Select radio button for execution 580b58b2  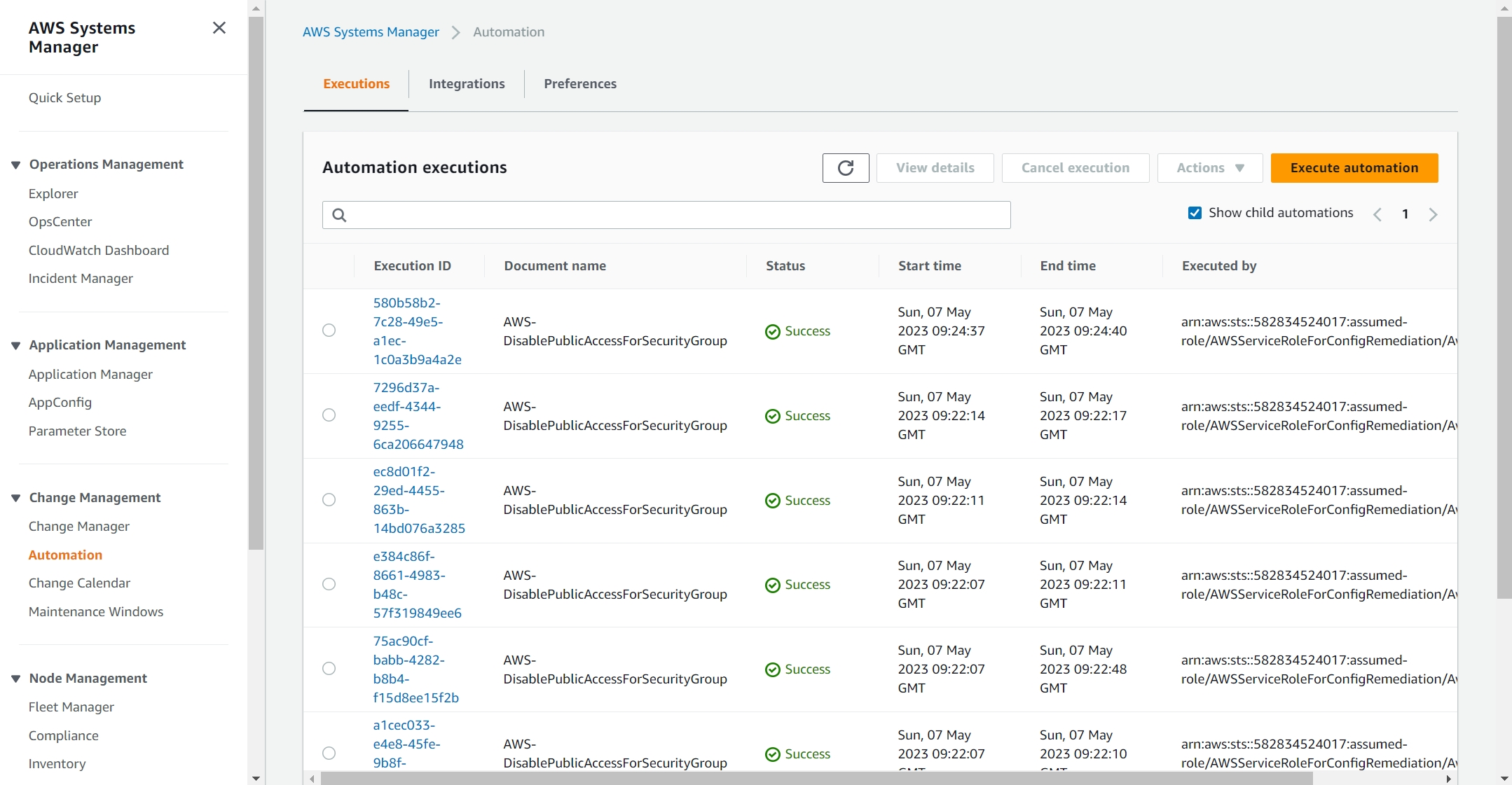329,331
